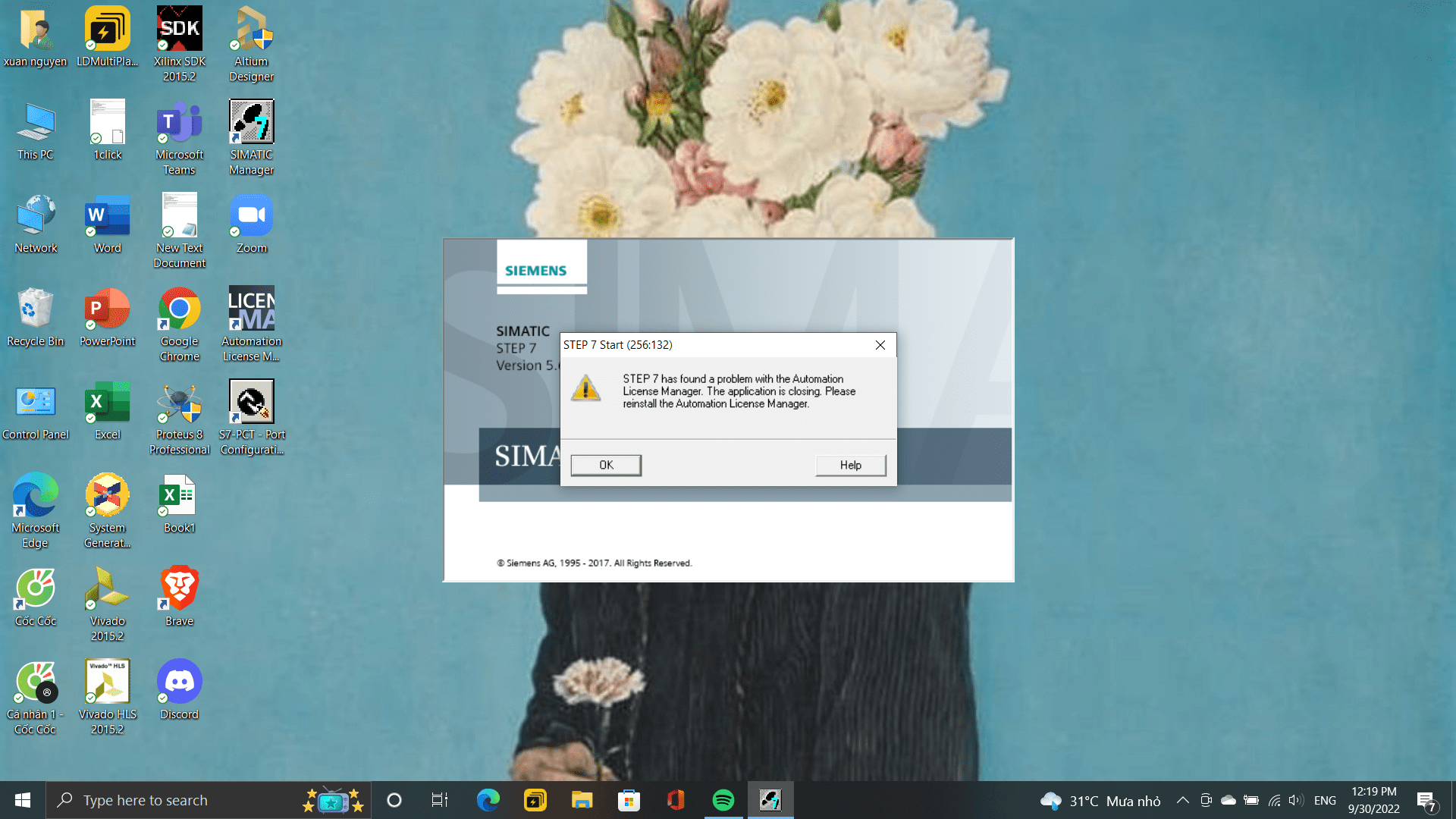The width and height of the screenshot is (1456, 819).
Task: Launch Xilinx SDK 2015.2 icon
Action: (x=179, y=44)
